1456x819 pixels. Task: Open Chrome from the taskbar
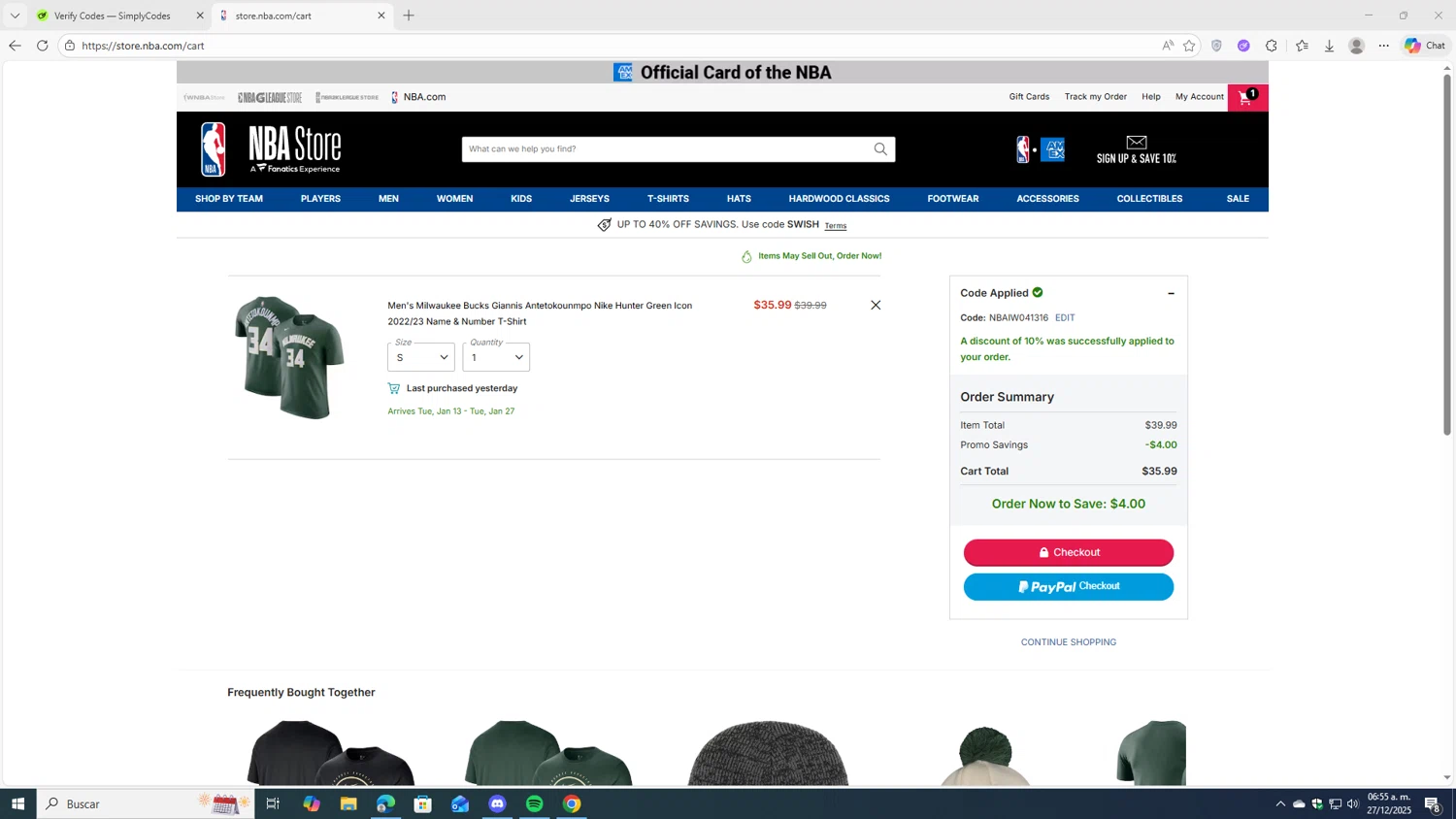(x=572, y=803)
